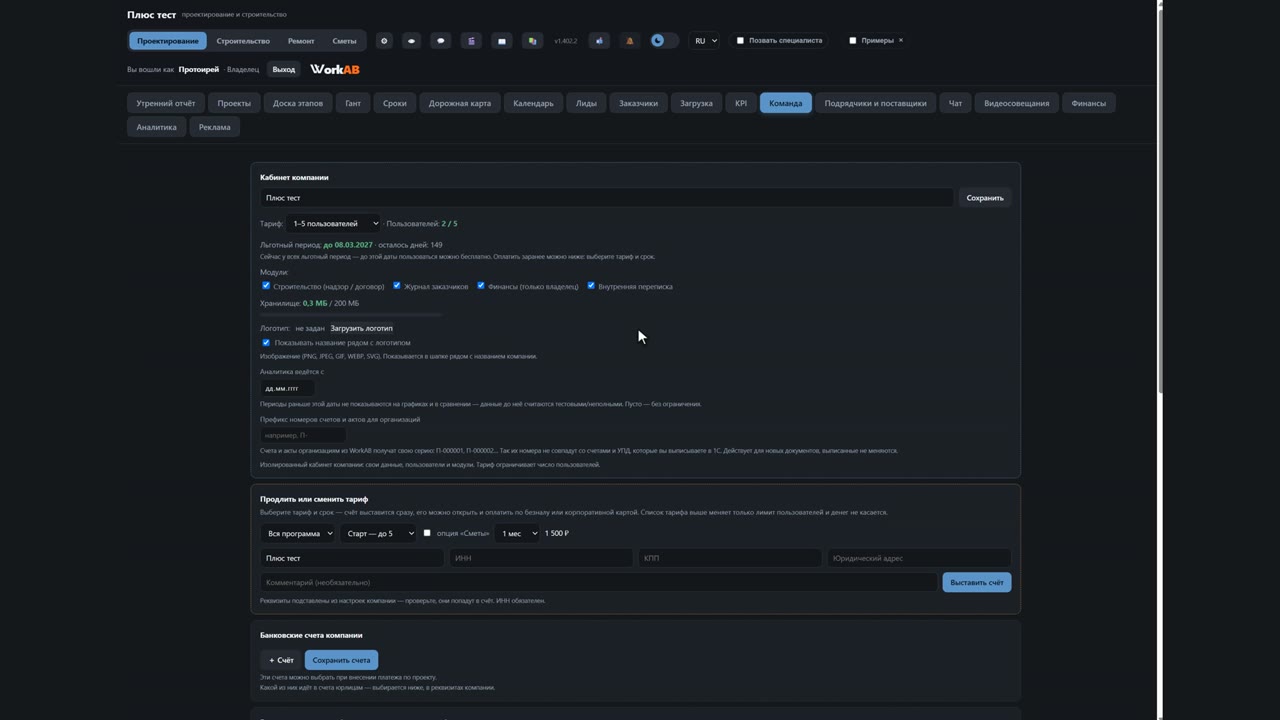
Task: Add bank account with + Счёт
Action: coord(281,660)
